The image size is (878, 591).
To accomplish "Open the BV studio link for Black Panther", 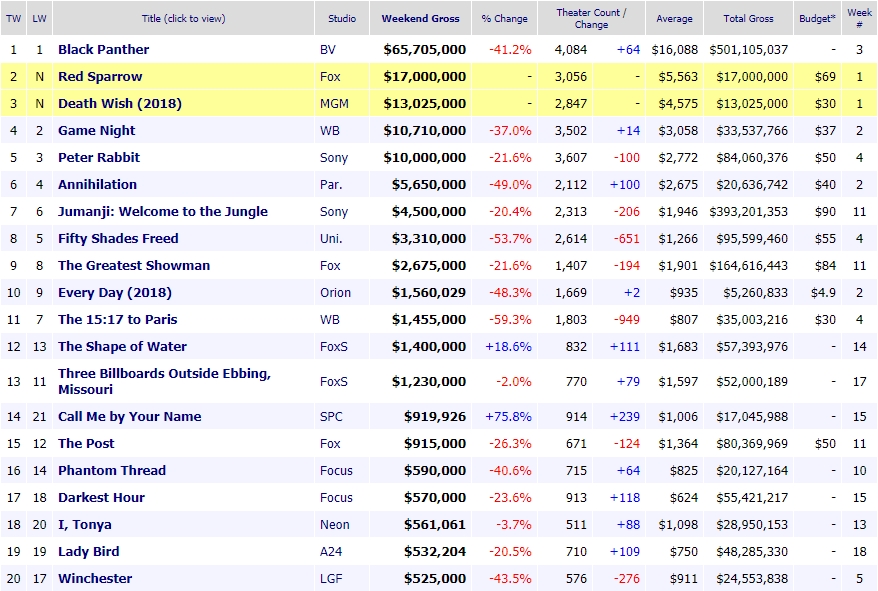I will click(328, 49).
